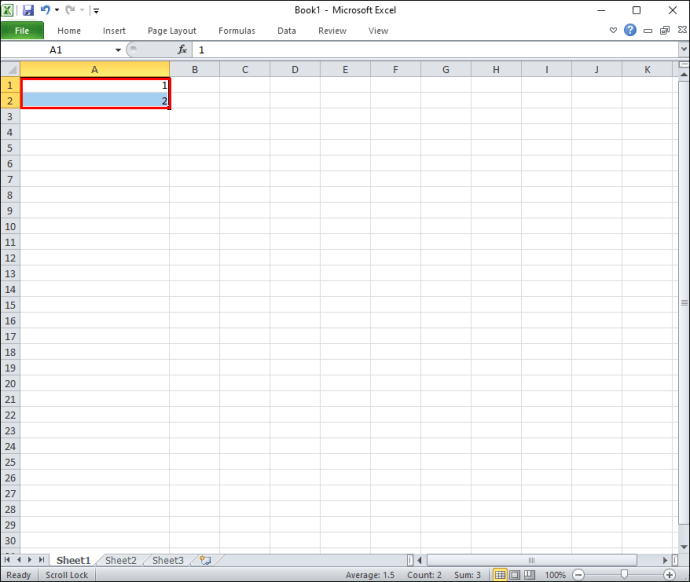
Task: Click the Redo arrow icon
Action: [70, 9]
